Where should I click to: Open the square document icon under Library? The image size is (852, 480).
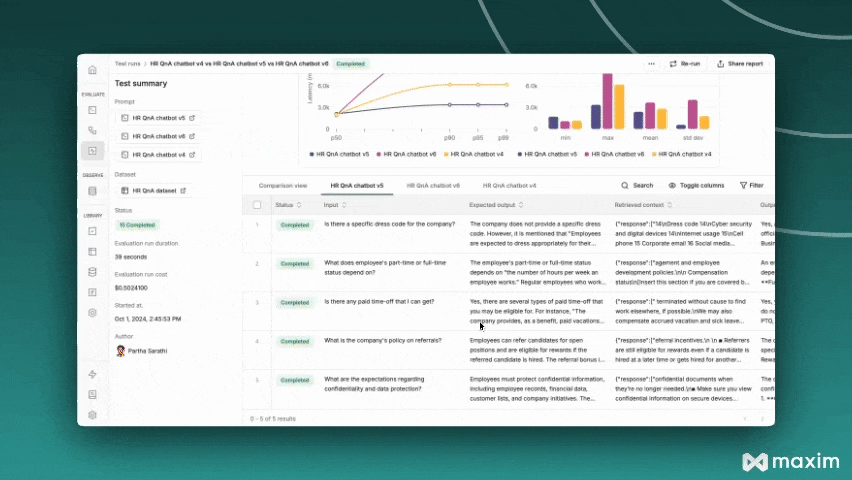[x=92, y=292]
